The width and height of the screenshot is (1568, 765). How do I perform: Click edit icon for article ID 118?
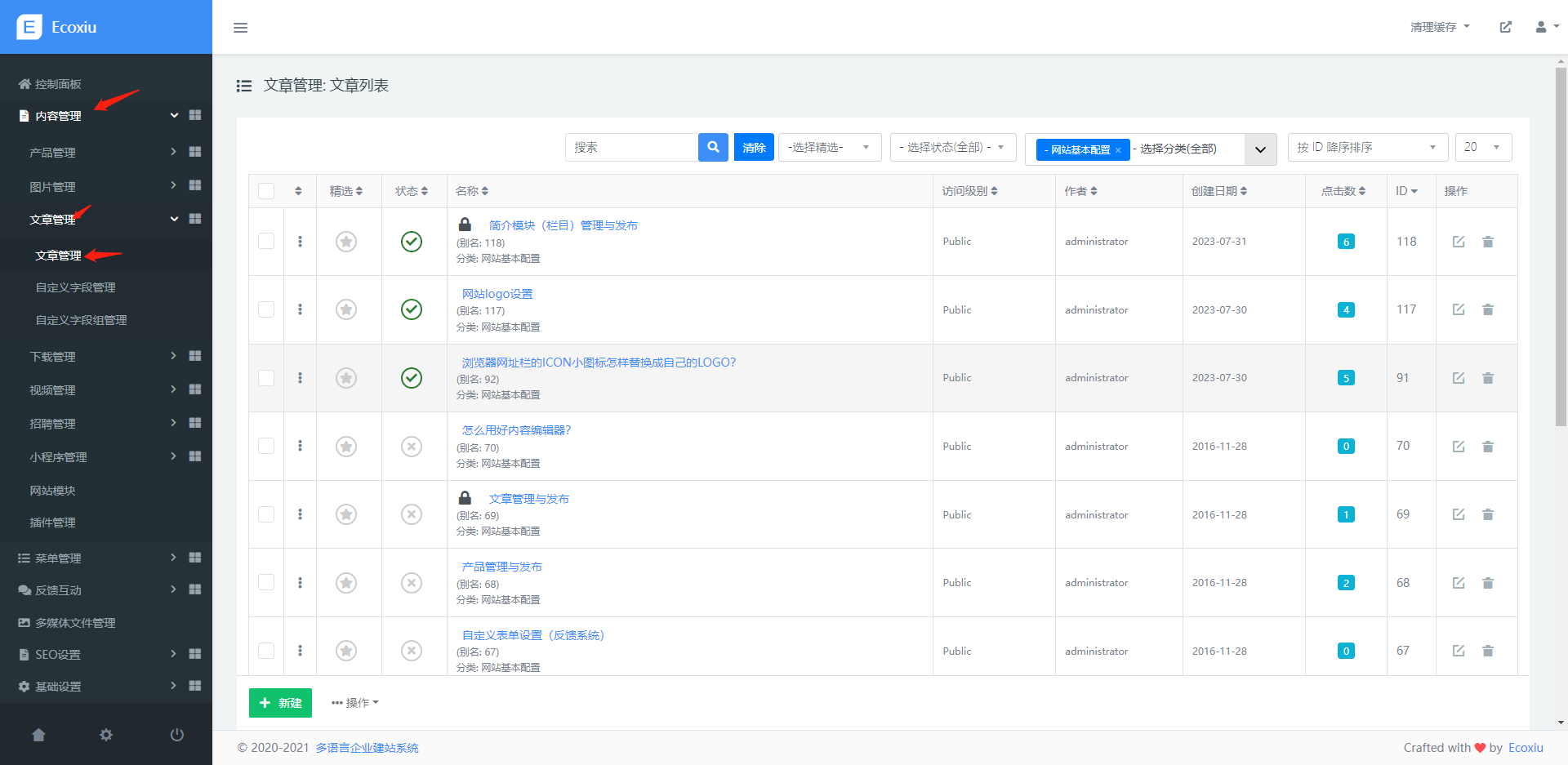[x=1458, y=242]
